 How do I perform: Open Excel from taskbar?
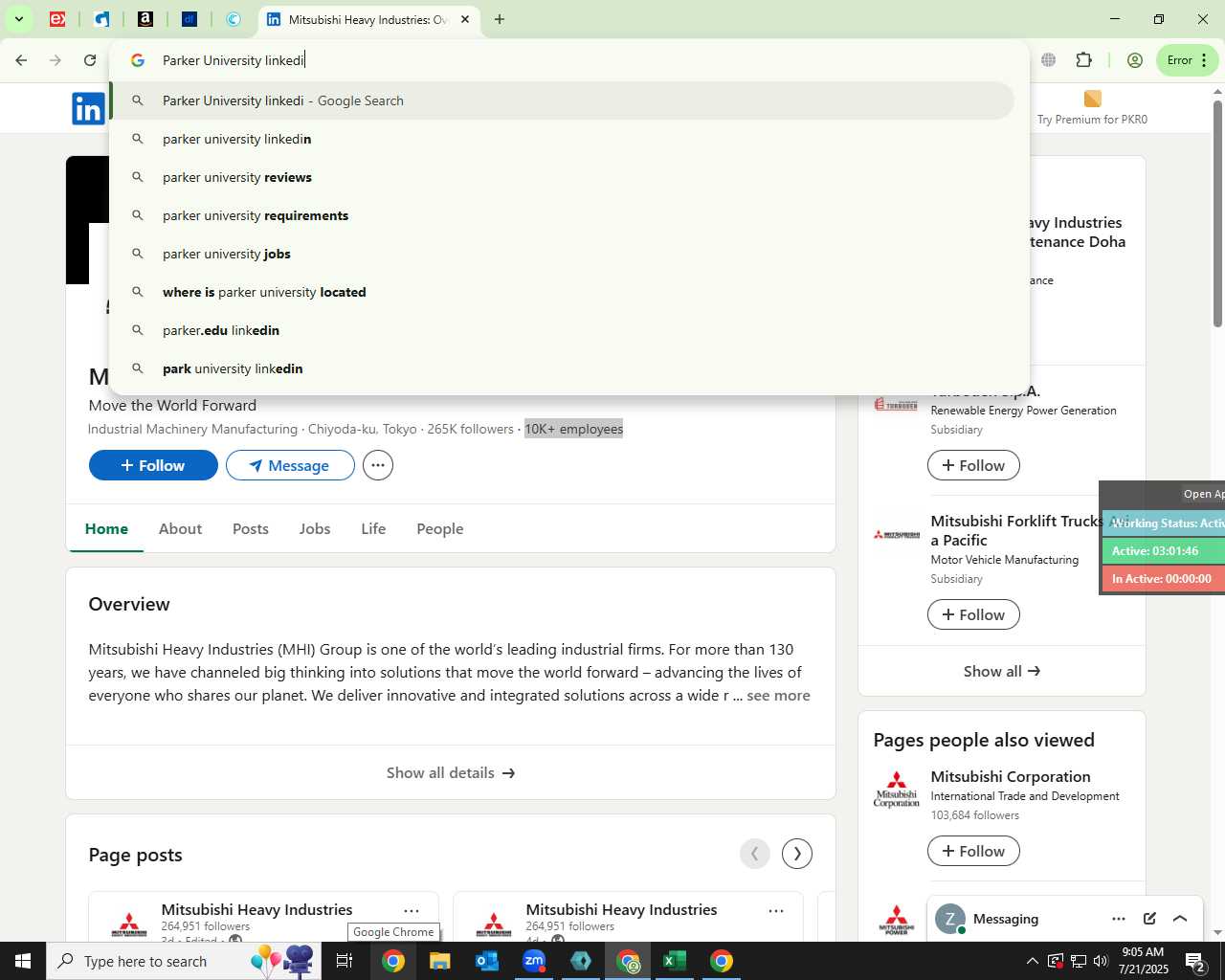point(675,961)
